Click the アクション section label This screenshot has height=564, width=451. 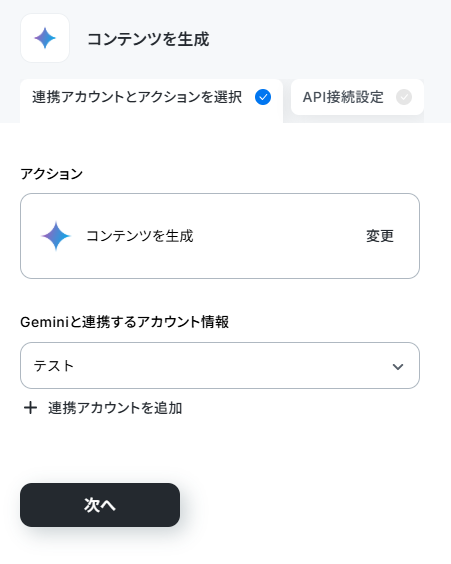[51, 174]
